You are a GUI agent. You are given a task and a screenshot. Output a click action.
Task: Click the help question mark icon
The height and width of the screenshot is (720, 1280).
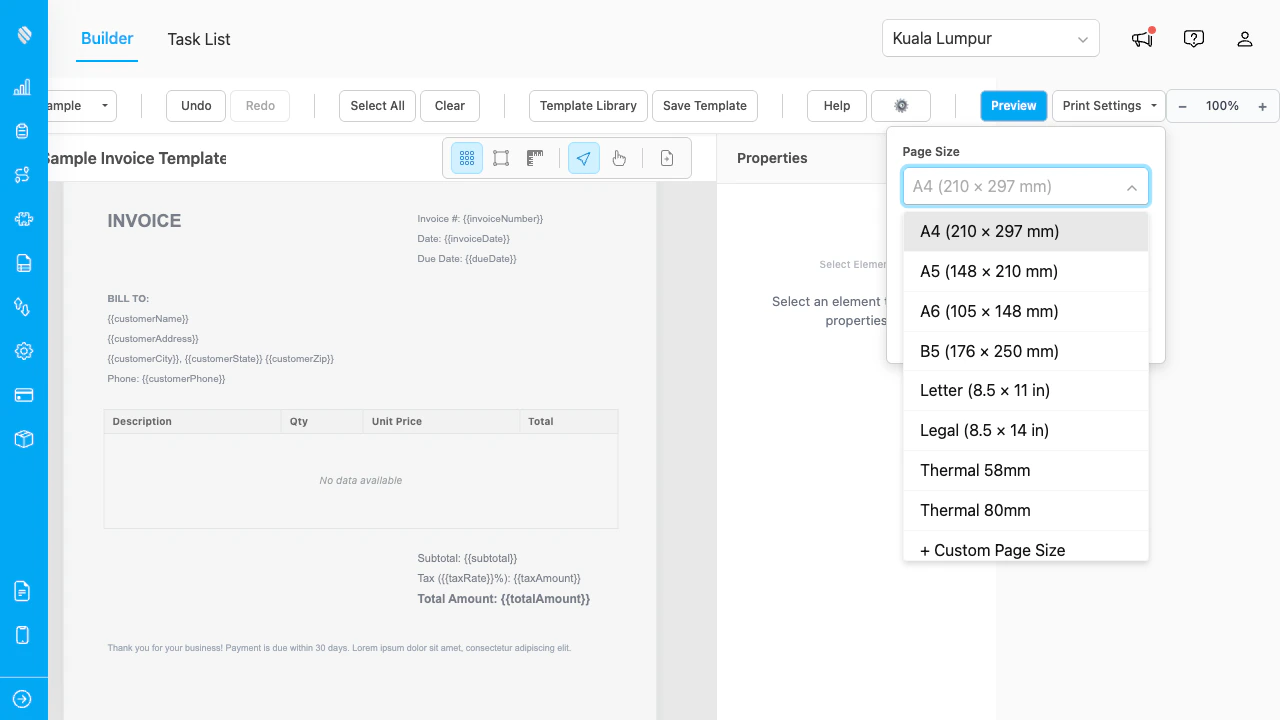click(1193, 38)
